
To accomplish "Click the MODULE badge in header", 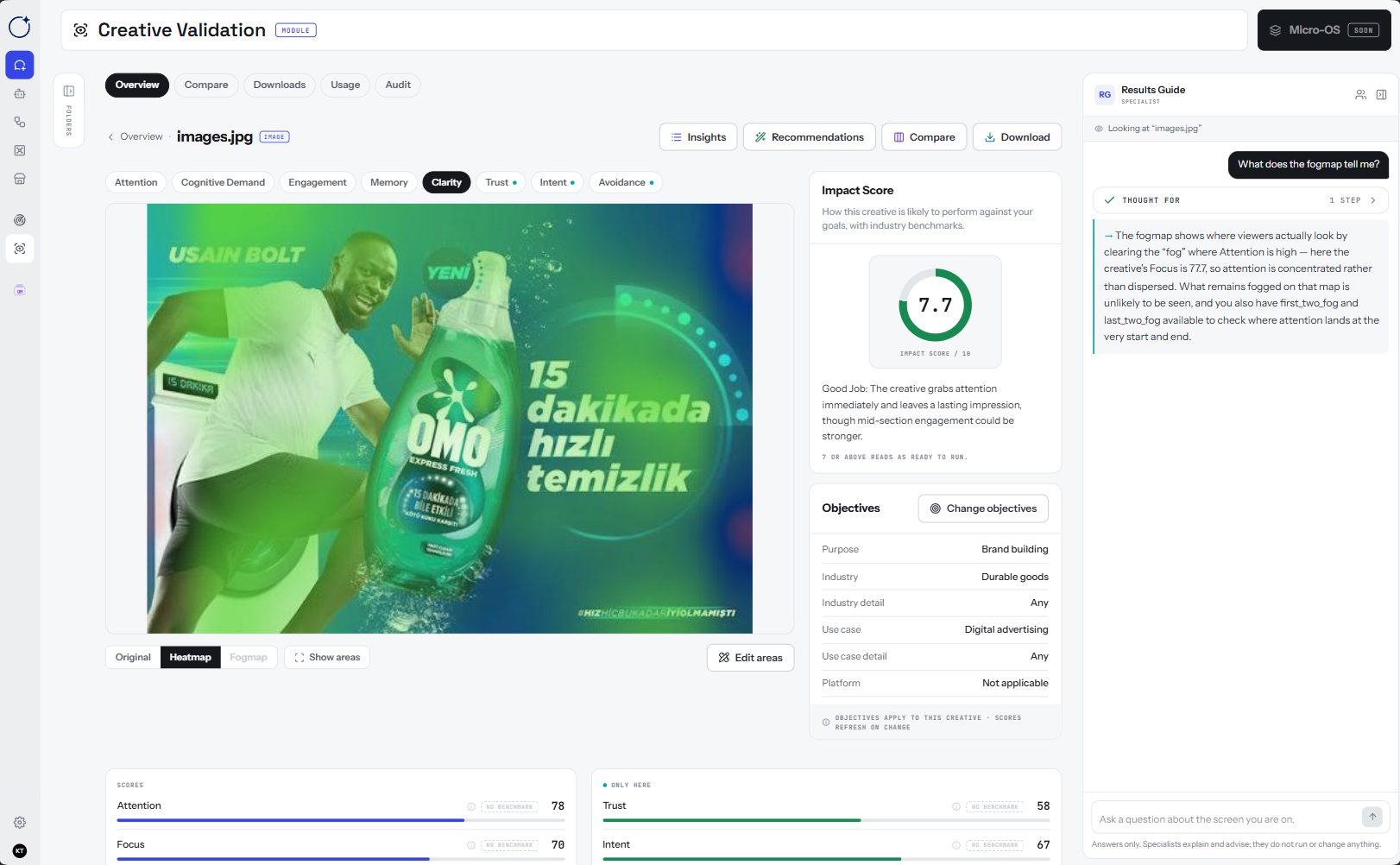I will [296, 30].
